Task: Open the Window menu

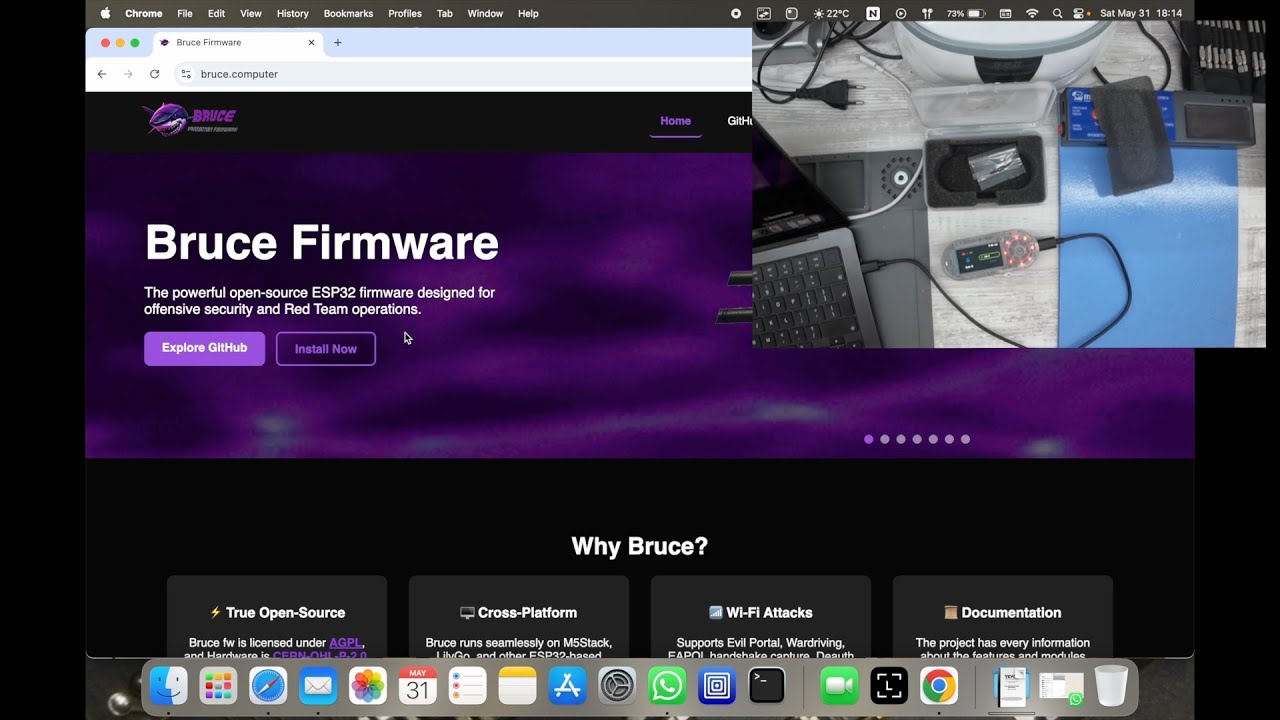Action: pyautogui.click(x=485, y=13)
